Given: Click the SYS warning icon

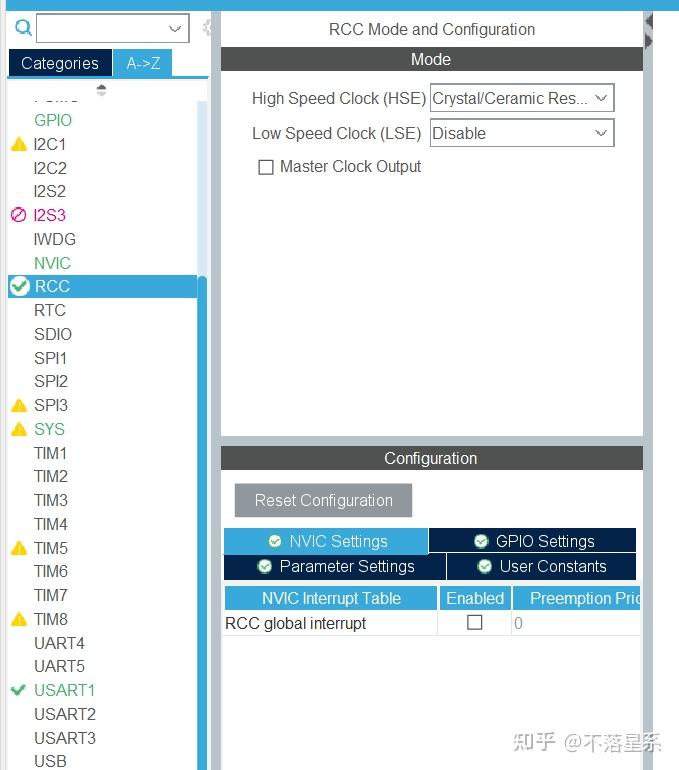Looking at the screenshot, I should tap(19, 429).
